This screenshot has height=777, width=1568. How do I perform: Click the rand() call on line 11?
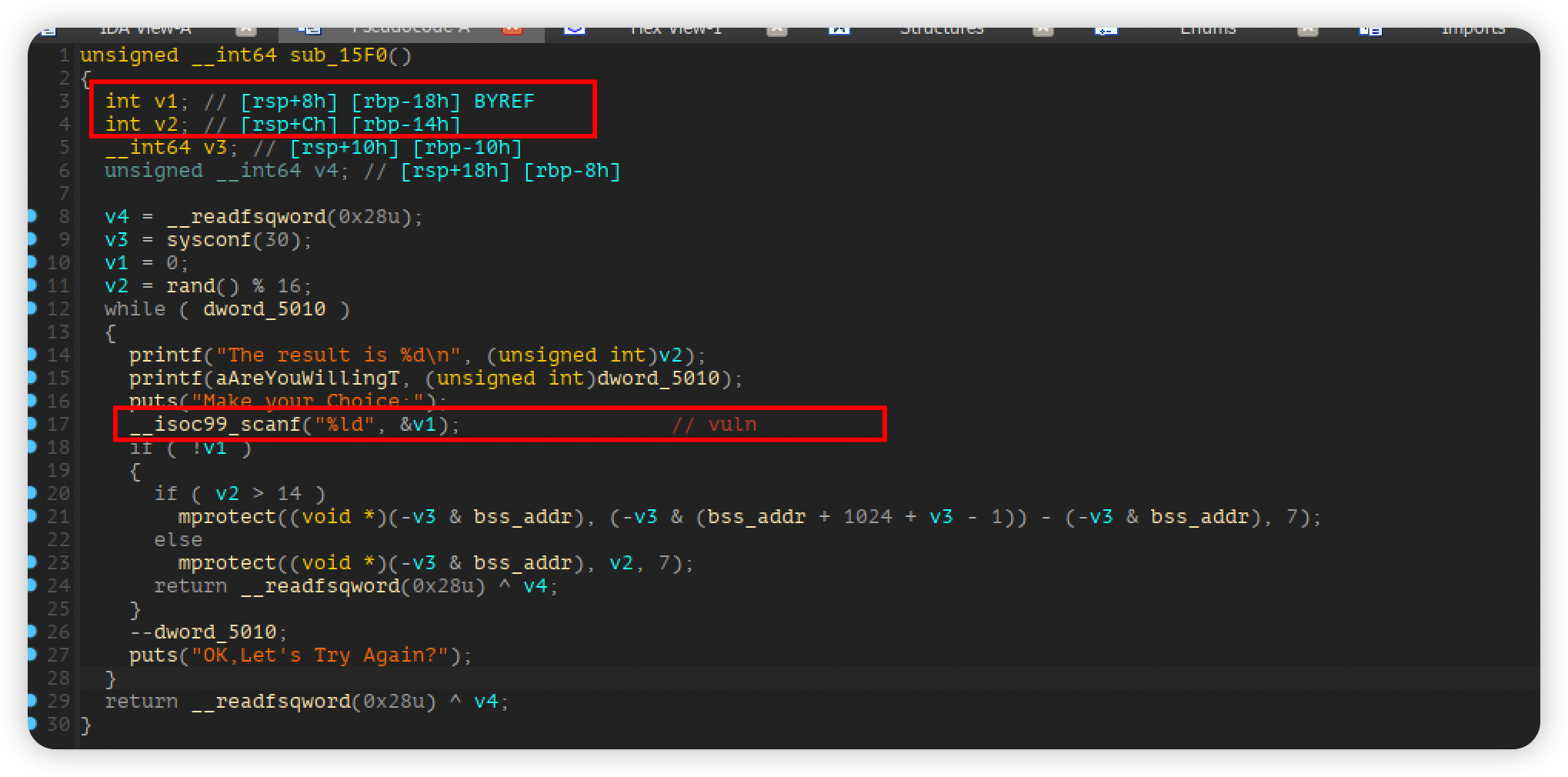(x=203, y=286)
